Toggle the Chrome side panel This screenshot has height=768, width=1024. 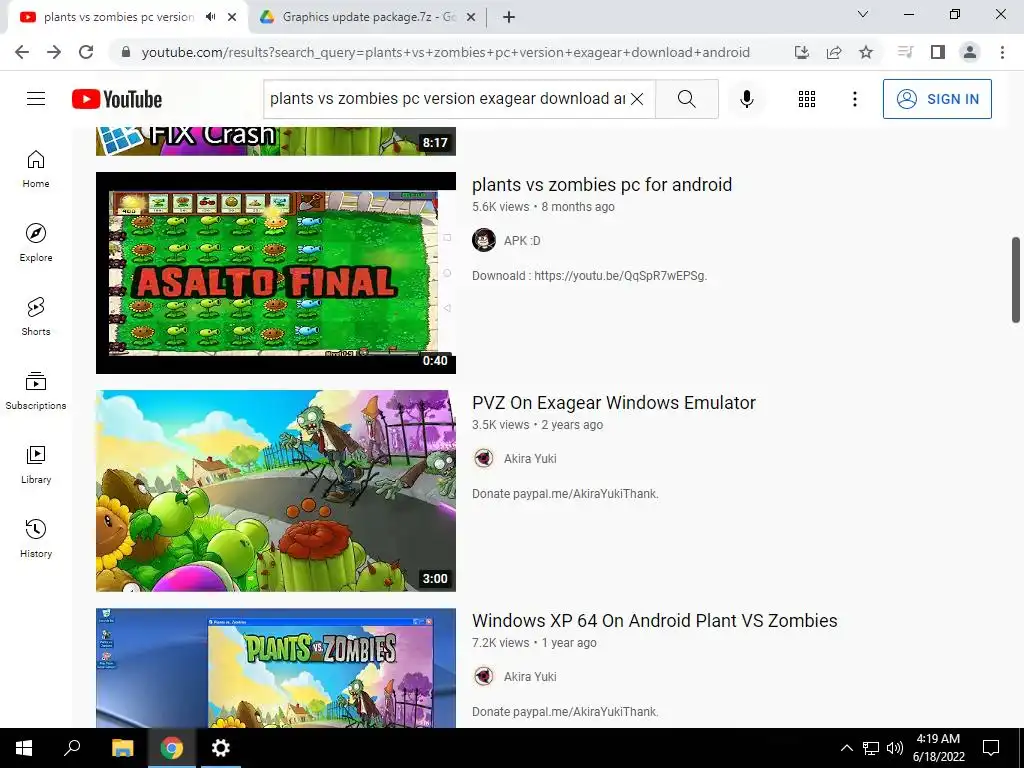[x=938, y=52]
